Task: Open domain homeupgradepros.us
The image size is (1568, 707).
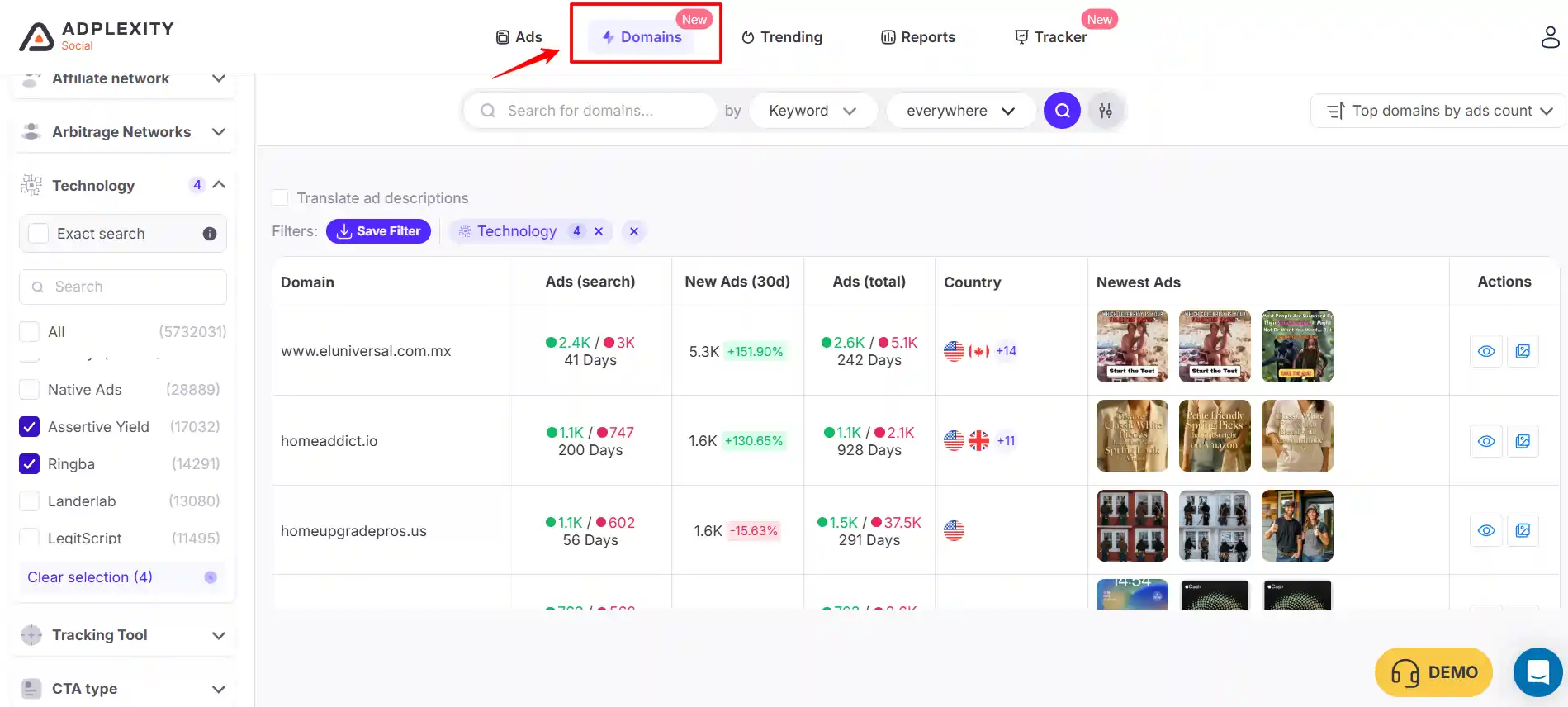Action: (x=353, y=531)
